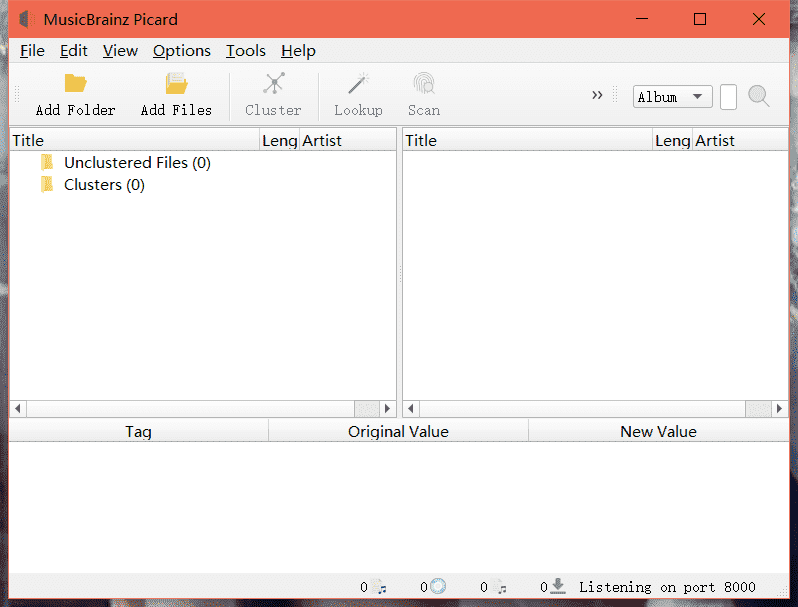798x607 pixels.
Task: Click the Cluster toolbar icon
Action: [x=274, y=83]
